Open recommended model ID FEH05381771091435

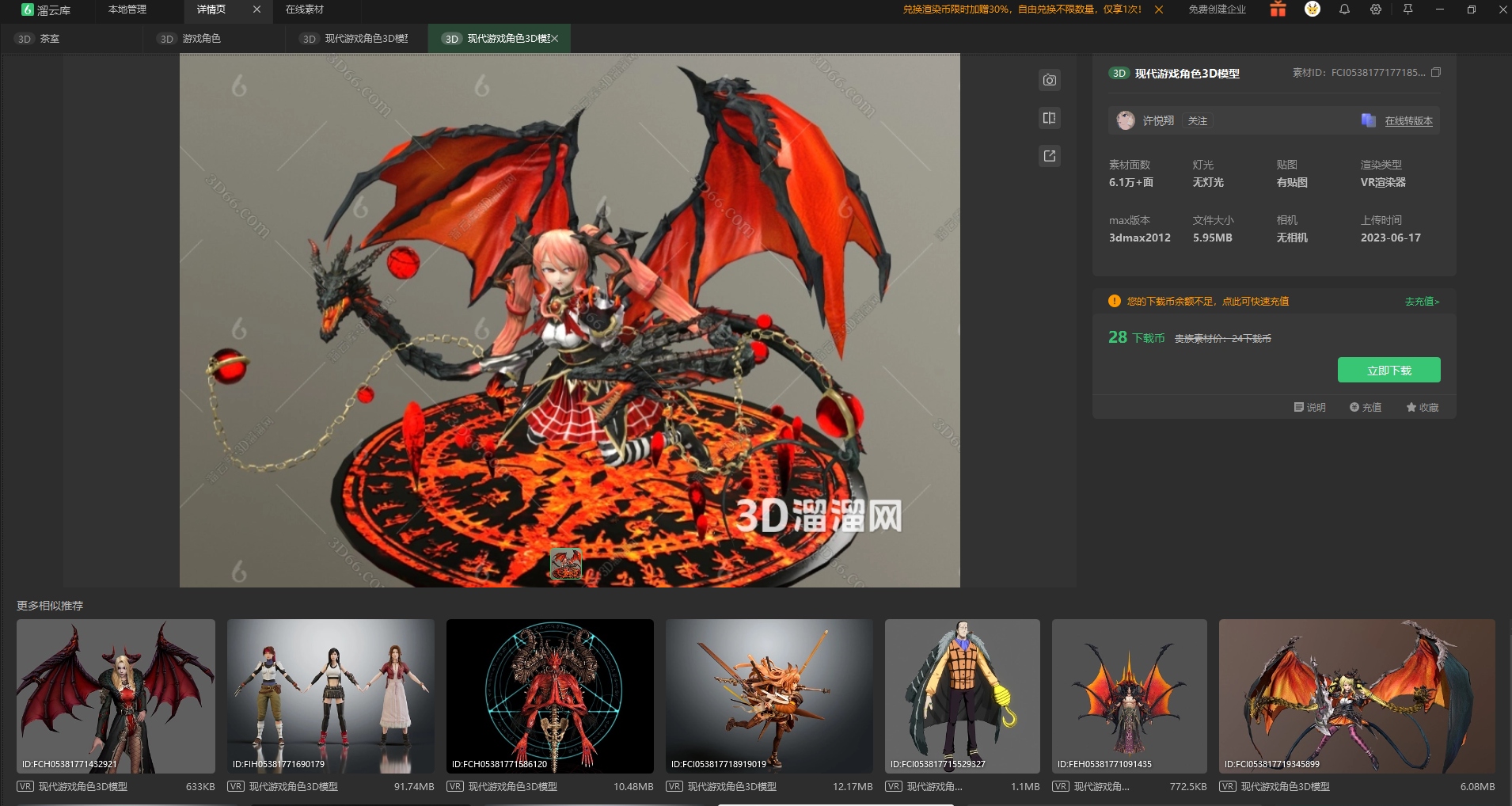click(x=1130, y=696)
